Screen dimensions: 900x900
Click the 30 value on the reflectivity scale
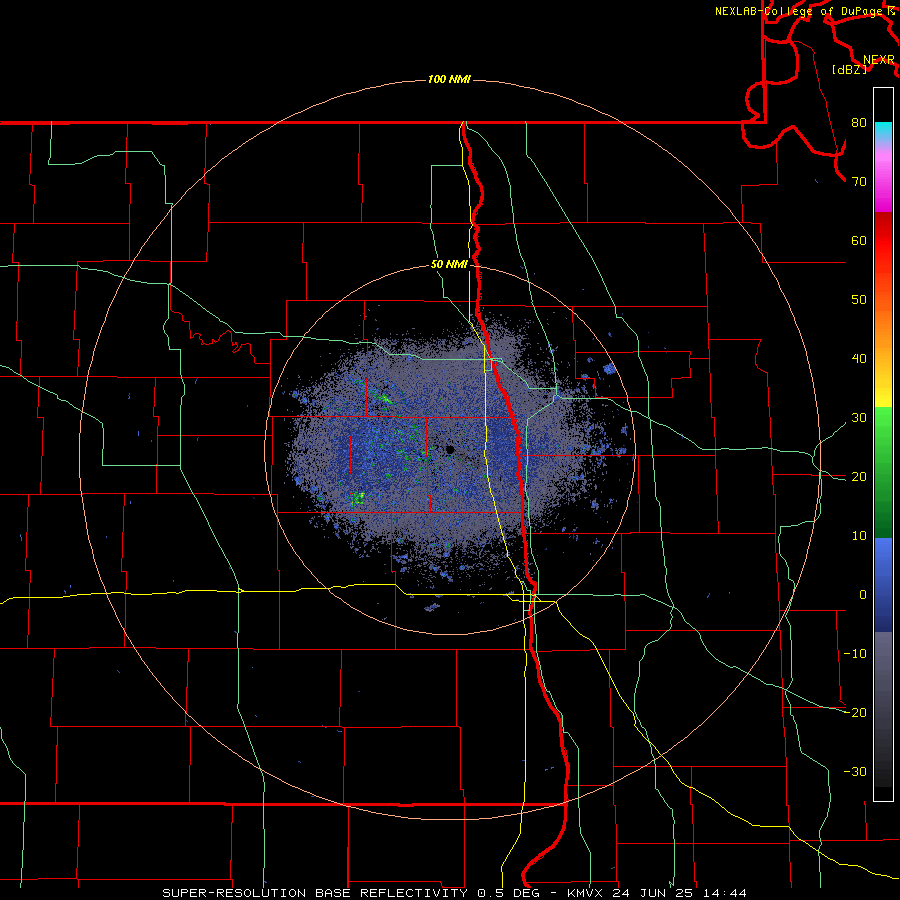[859, 418]
